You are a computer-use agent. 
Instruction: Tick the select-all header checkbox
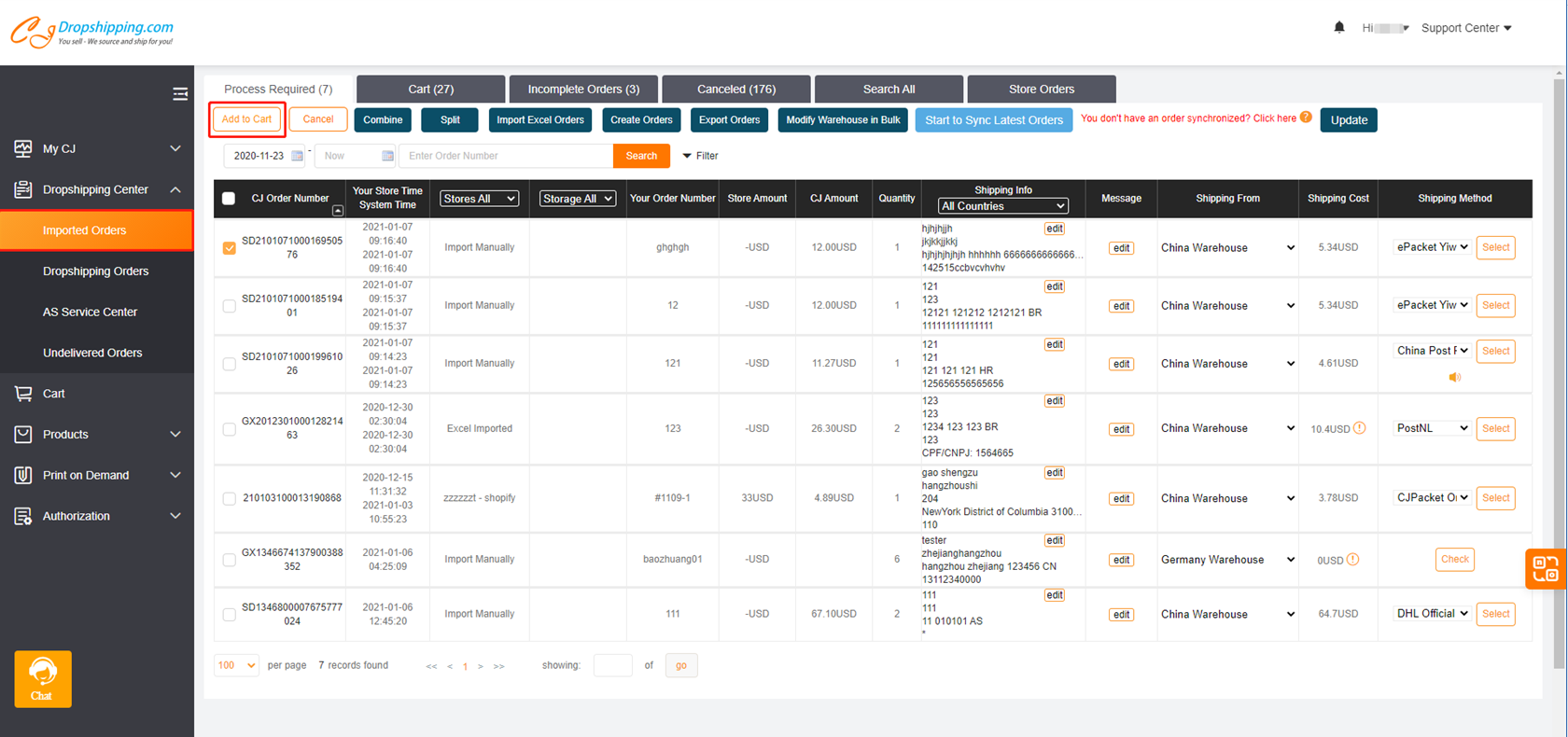[229, 198]
